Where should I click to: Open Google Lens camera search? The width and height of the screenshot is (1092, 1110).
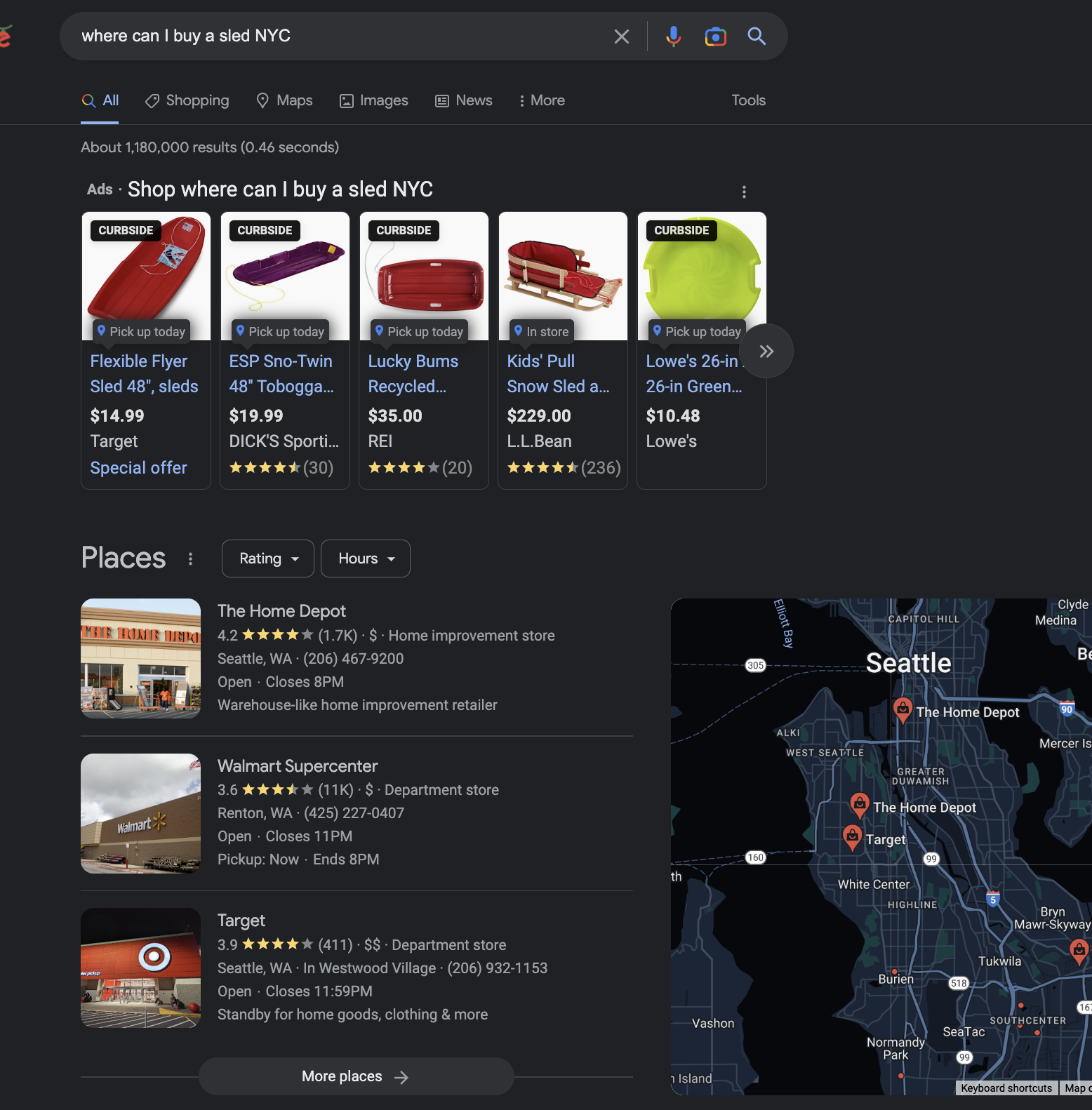[x=715, y=36]
